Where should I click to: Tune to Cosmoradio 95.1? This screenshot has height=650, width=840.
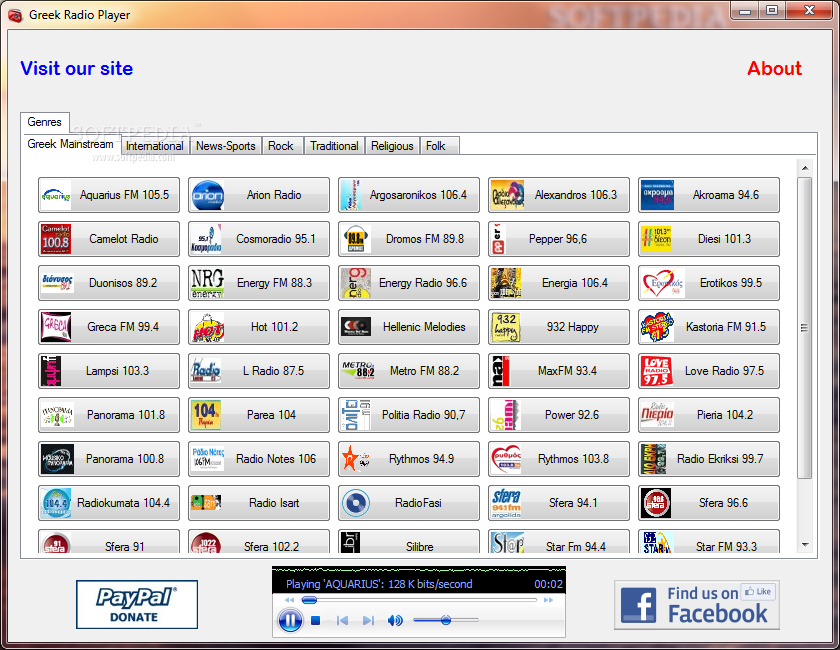pos(259,239)
